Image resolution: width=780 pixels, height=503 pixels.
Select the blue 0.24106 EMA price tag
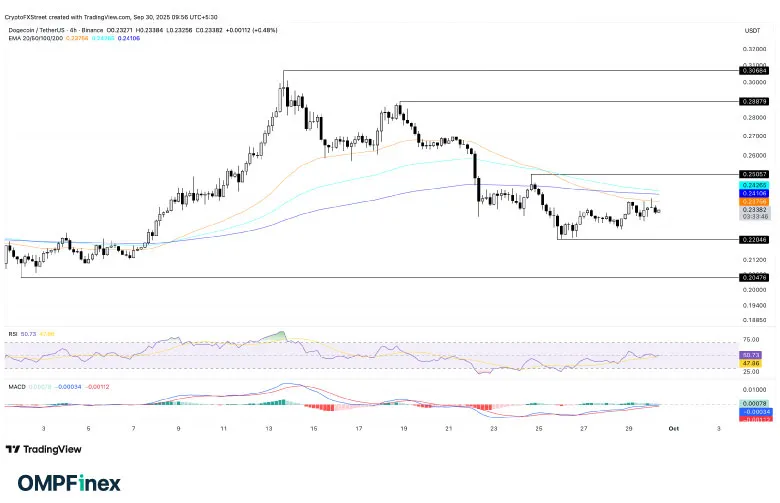pyautogui.click(x=753, y=193)
